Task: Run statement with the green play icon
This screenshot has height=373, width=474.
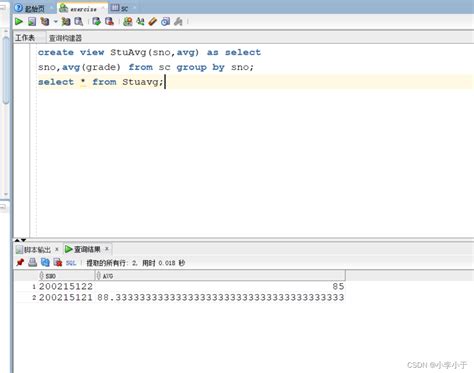Action: pyautogui.click(x=19, y=22)
